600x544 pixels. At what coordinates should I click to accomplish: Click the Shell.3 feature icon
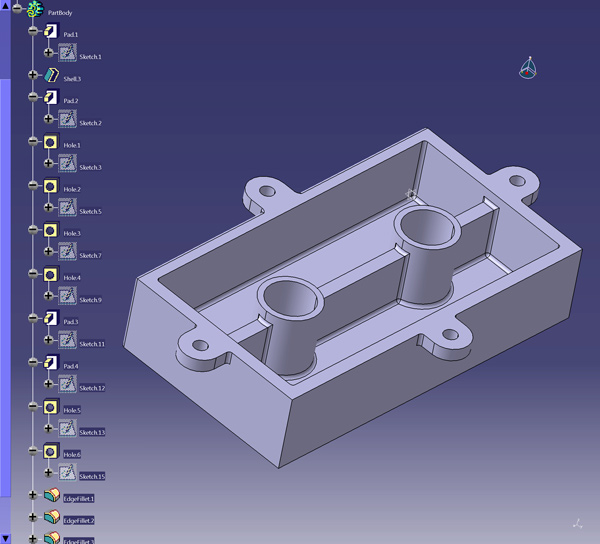click(x=52, y=76)
